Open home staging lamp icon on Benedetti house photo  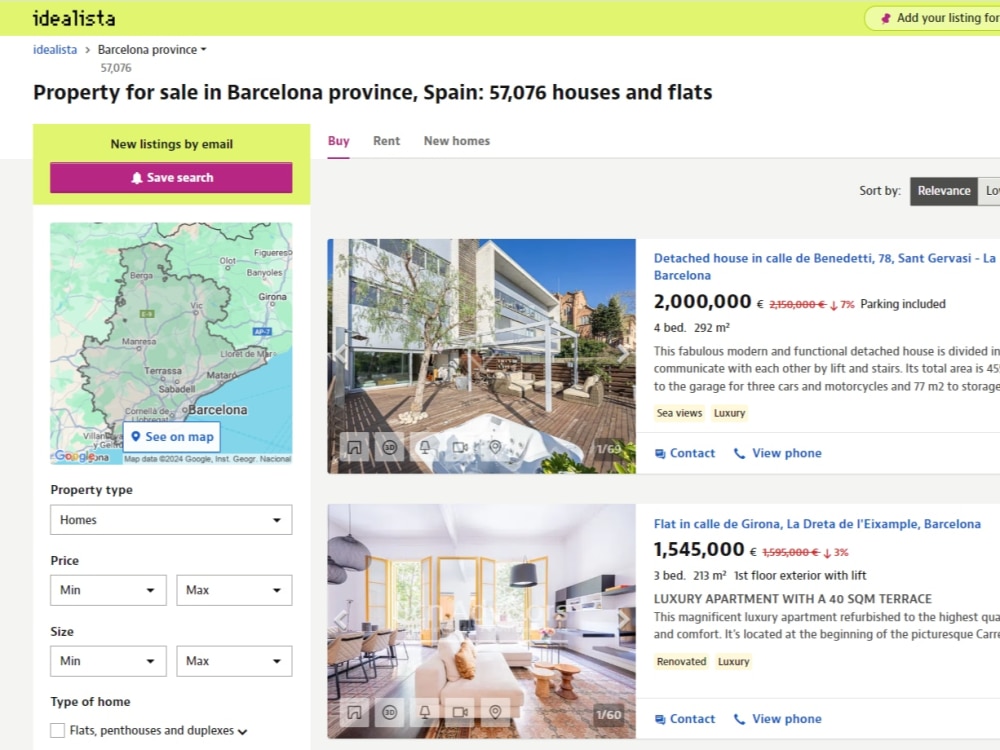click(425, 447)
